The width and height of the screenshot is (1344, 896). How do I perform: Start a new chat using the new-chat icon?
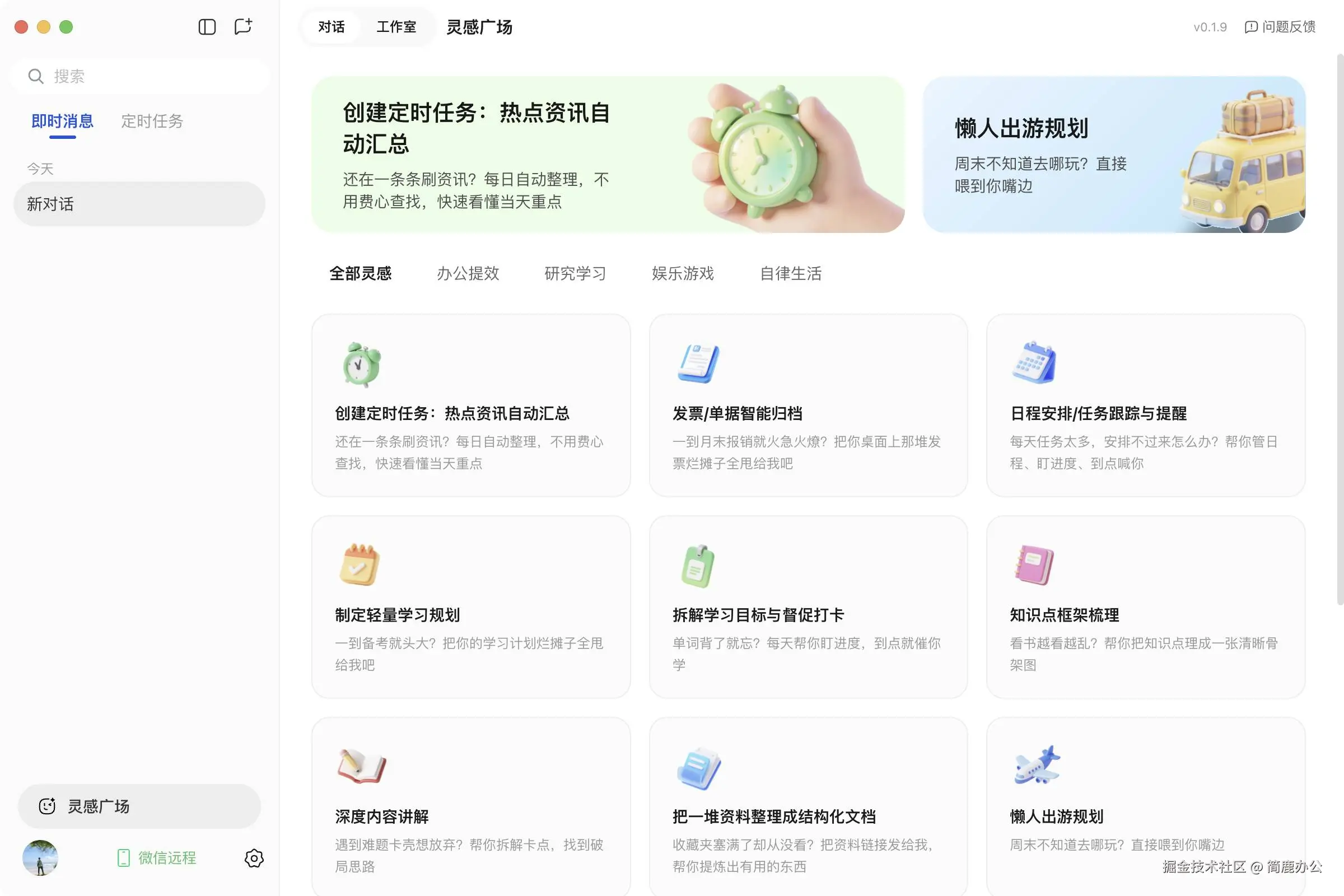tap(242, 26)
